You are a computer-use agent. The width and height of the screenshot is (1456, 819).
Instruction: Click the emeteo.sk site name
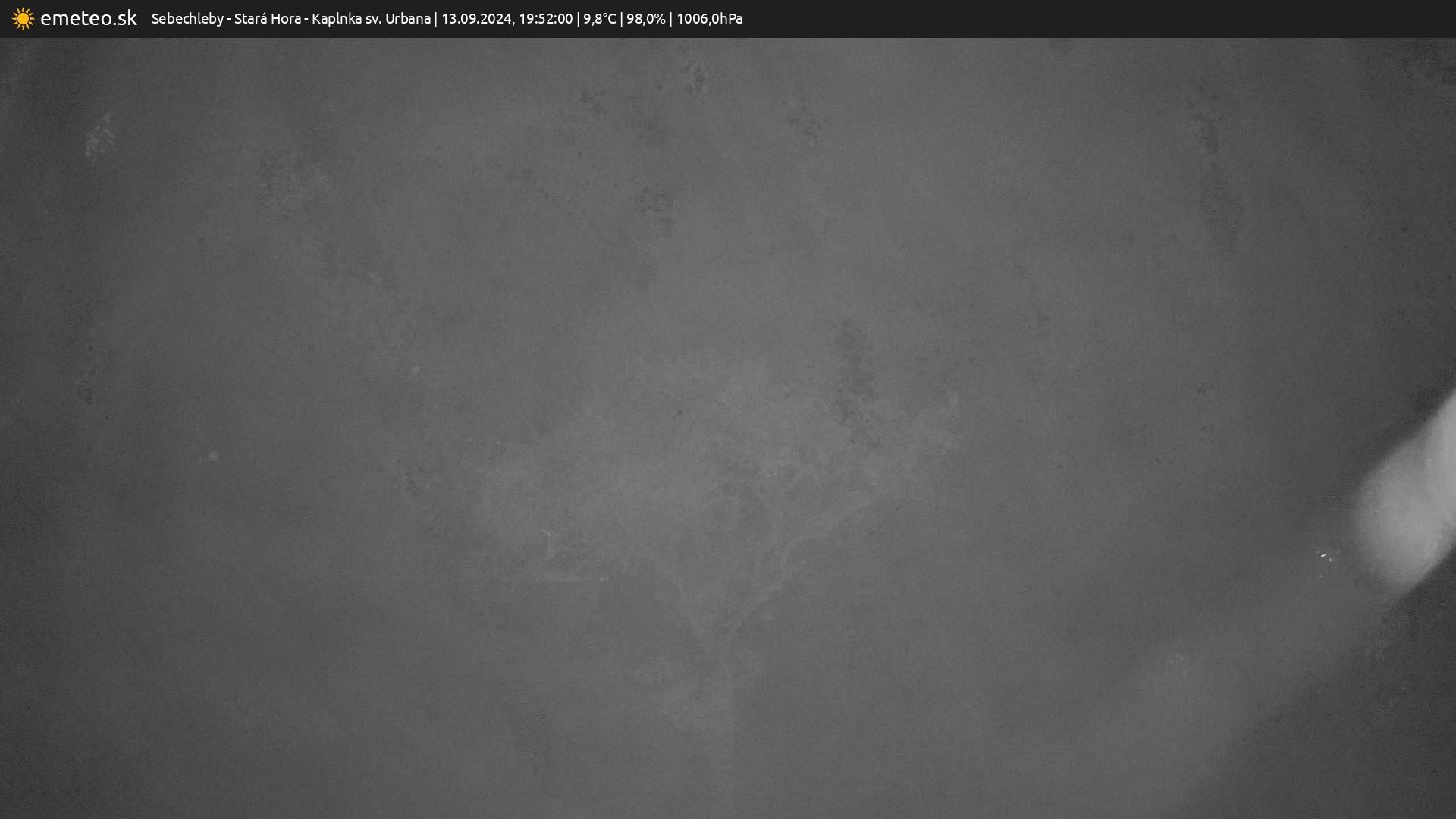[x=89, y=19]
